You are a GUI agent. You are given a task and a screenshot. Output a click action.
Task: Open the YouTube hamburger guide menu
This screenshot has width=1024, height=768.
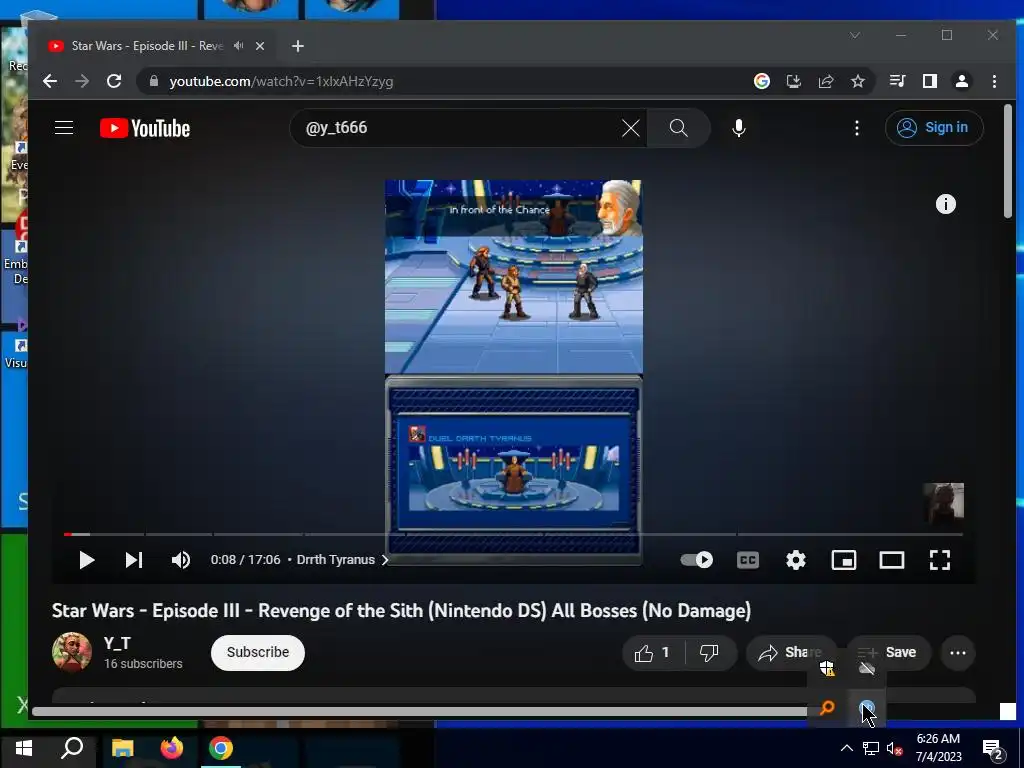coord(64,127)
